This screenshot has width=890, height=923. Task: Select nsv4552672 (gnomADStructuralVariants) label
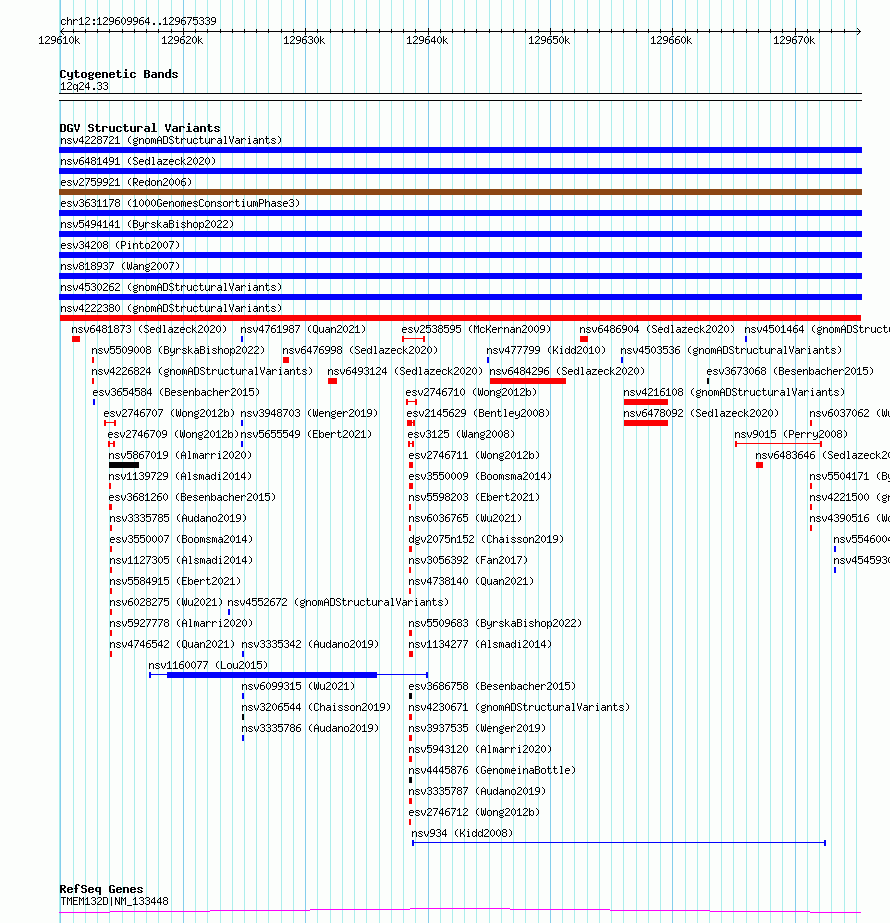point(338,602)
